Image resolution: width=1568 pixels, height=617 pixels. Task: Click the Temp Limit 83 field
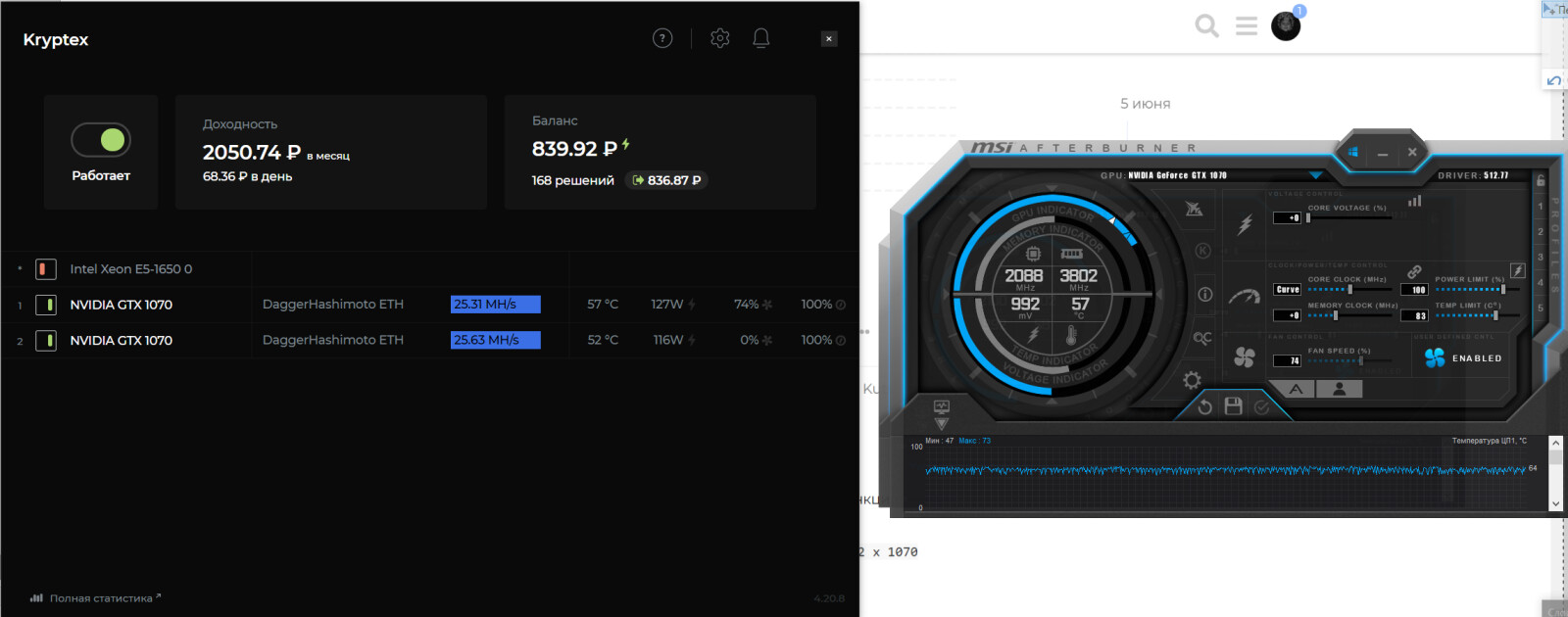click(1414, 315)
